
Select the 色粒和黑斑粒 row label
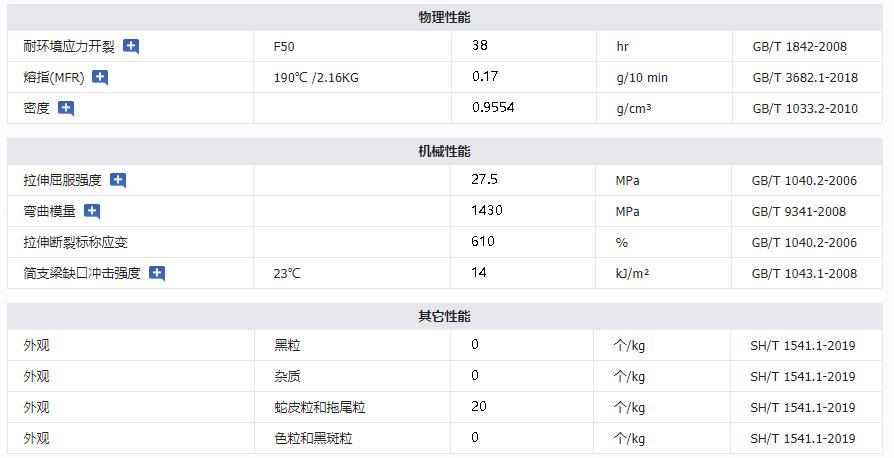click(x=313, y=438)
